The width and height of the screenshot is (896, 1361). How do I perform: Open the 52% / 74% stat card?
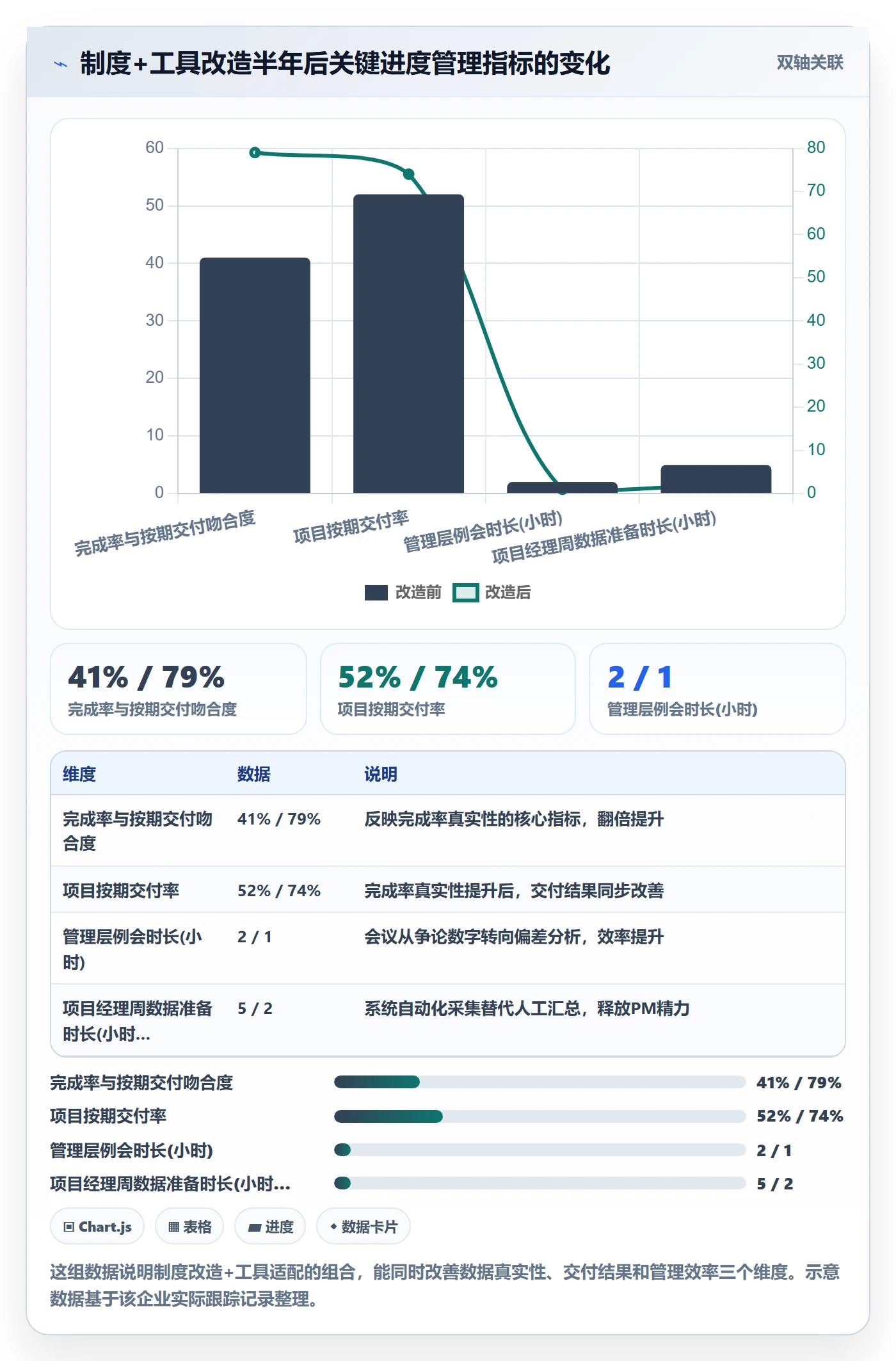tap(448, 689)
